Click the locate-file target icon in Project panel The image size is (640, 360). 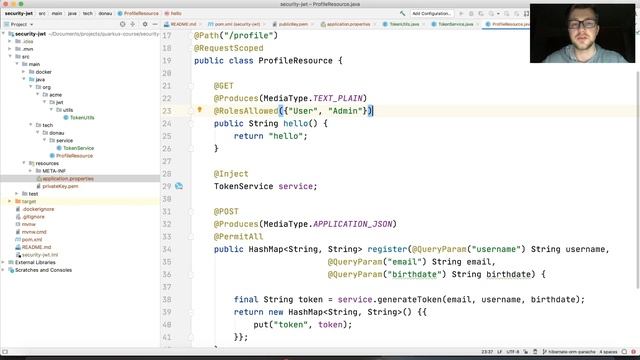(122, 24)
